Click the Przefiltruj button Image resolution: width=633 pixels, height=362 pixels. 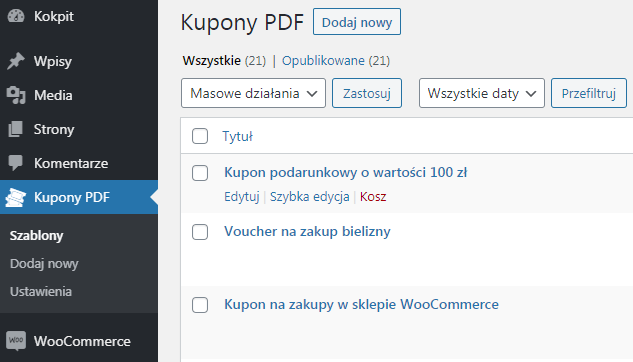pos(589,93)
